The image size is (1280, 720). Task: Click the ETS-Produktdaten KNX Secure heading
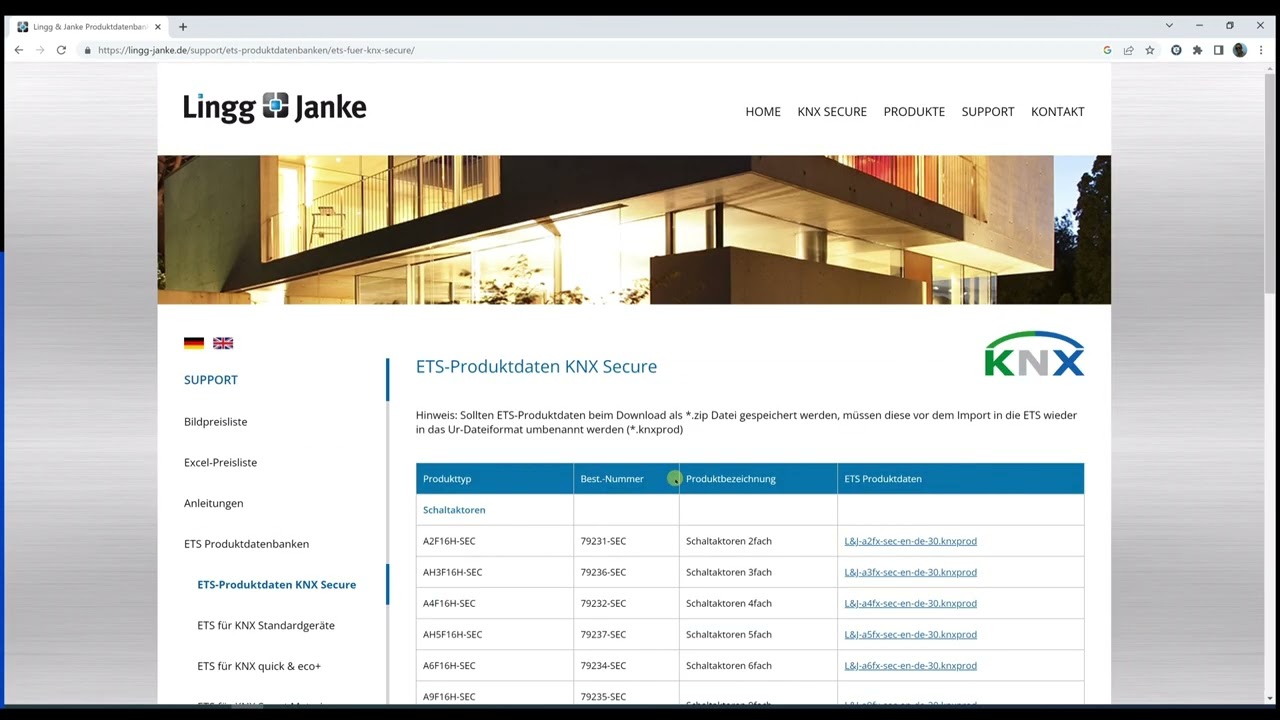coord(536,367)
